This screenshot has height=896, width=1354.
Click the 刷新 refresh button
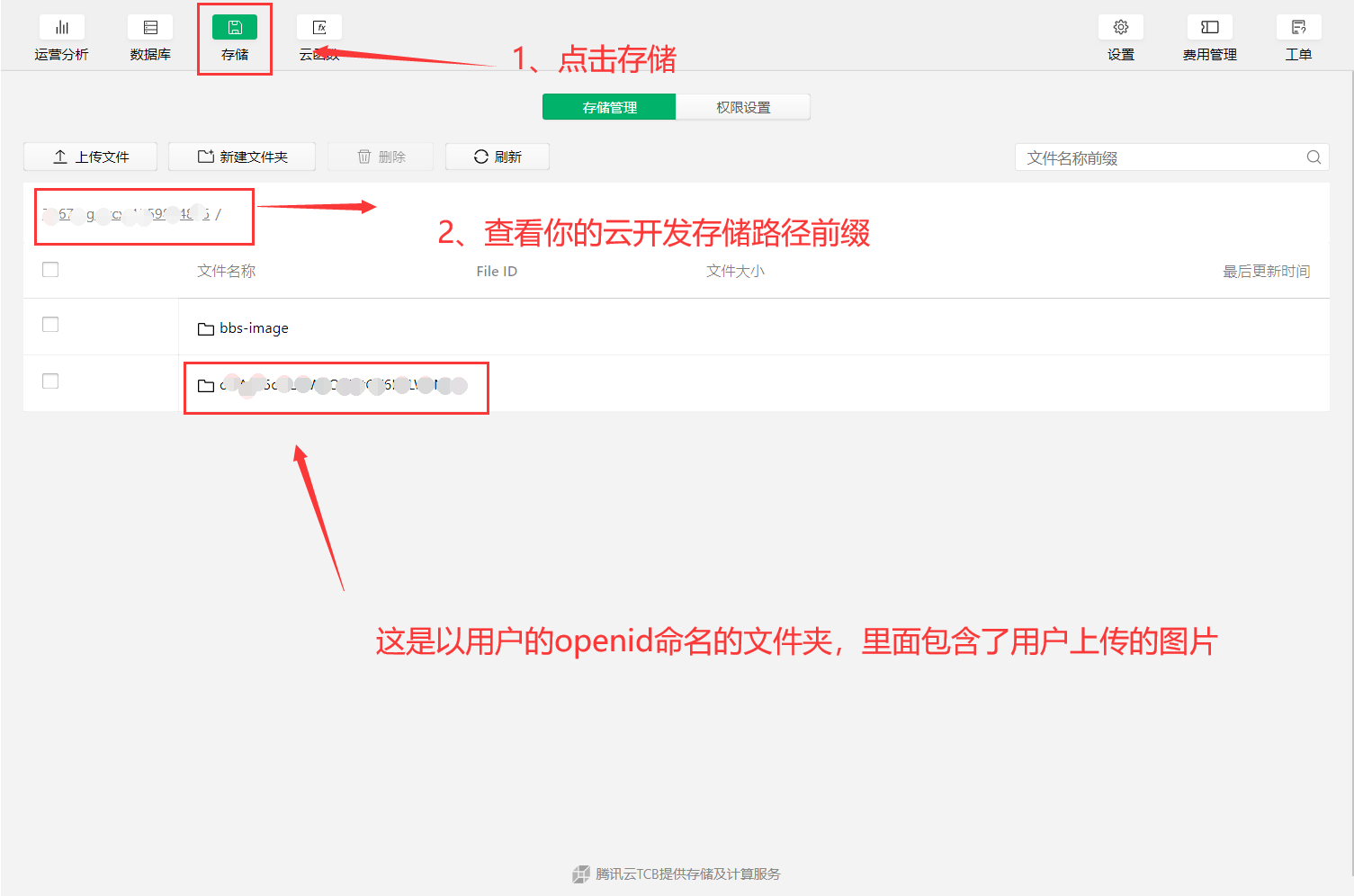pyautogui.click(x=498, y=157)
